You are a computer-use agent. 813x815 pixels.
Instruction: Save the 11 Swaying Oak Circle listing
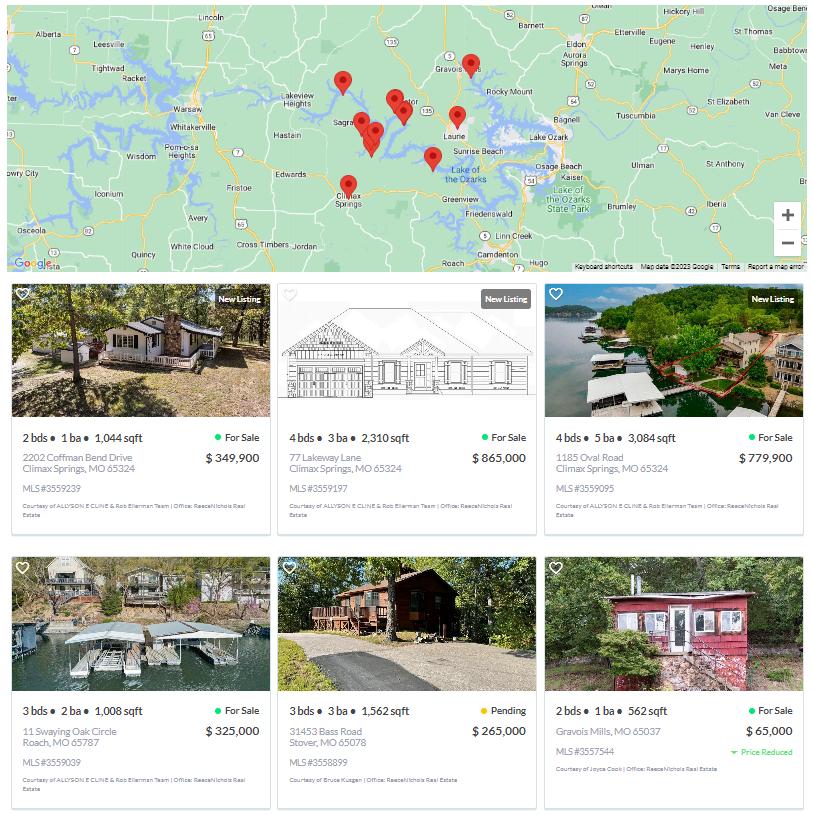[x=22, y=568]
